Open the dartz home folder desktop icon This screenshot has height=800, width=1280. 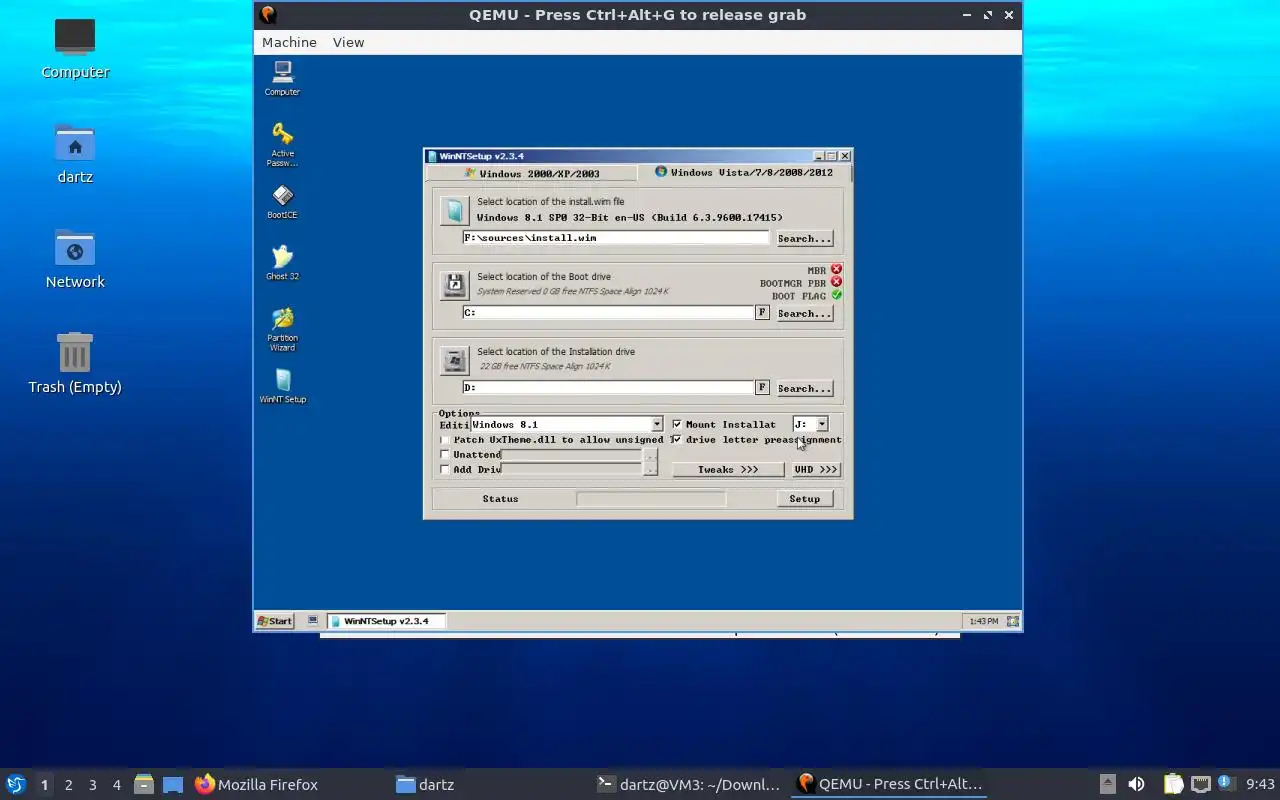75,153
